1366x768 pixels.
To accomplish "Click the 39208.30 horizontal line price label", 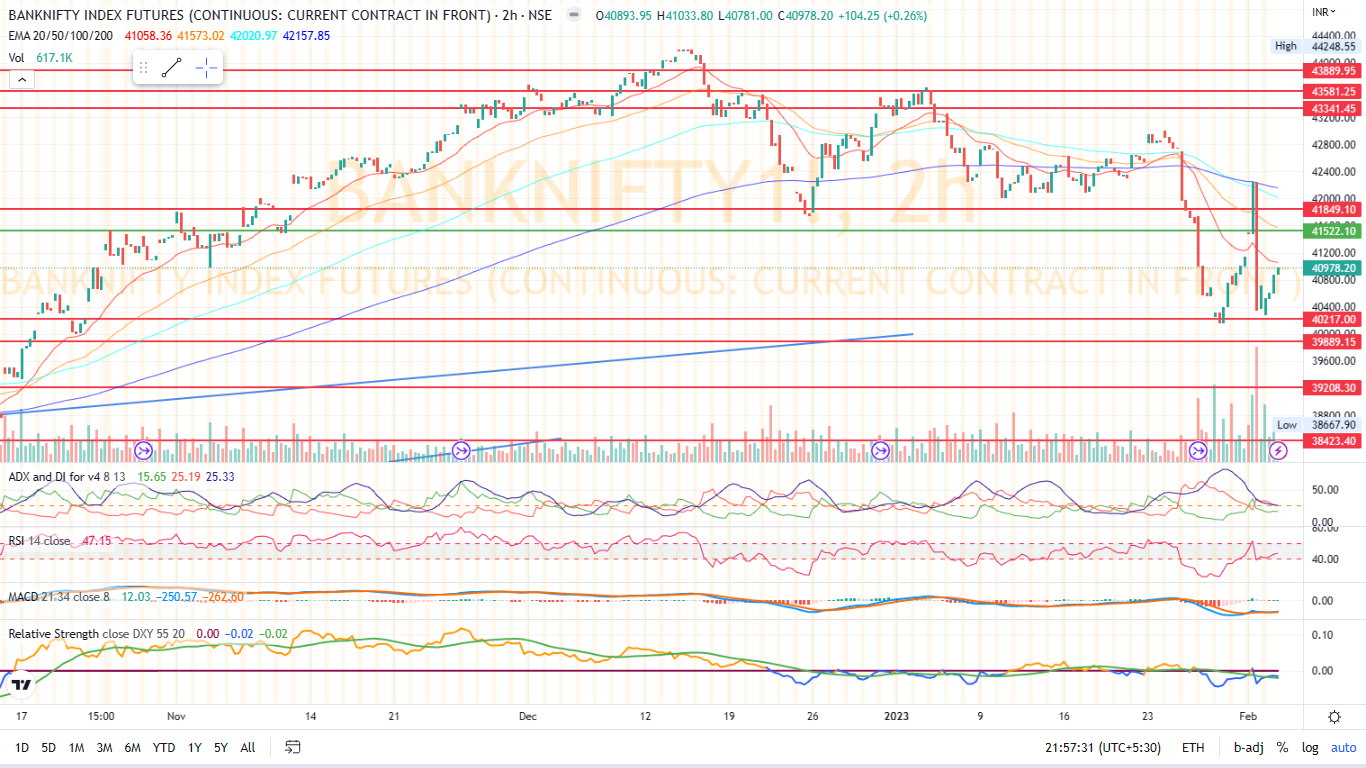I will [1333, 387].
